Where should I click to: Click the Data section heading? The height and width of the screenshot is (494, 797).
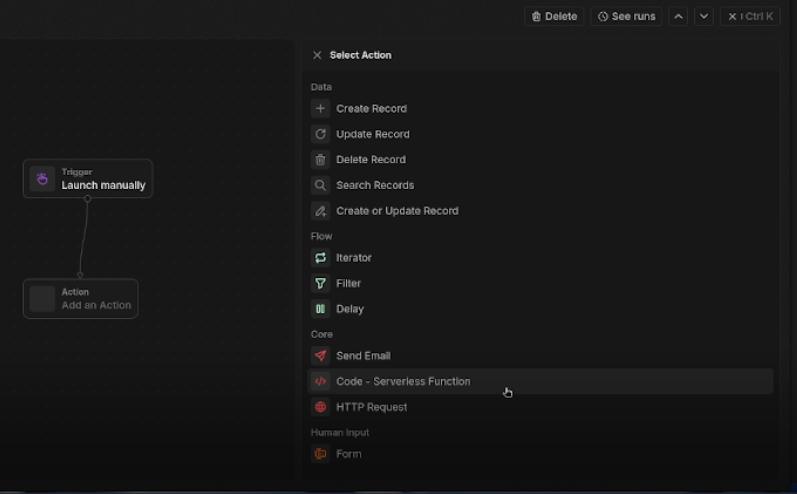click(321, 87)
